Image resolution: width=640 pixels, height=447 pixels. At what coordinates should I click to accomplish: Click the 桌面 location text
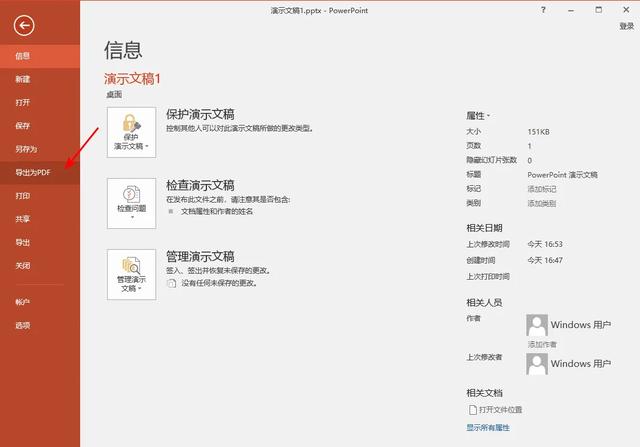(114, 95)
